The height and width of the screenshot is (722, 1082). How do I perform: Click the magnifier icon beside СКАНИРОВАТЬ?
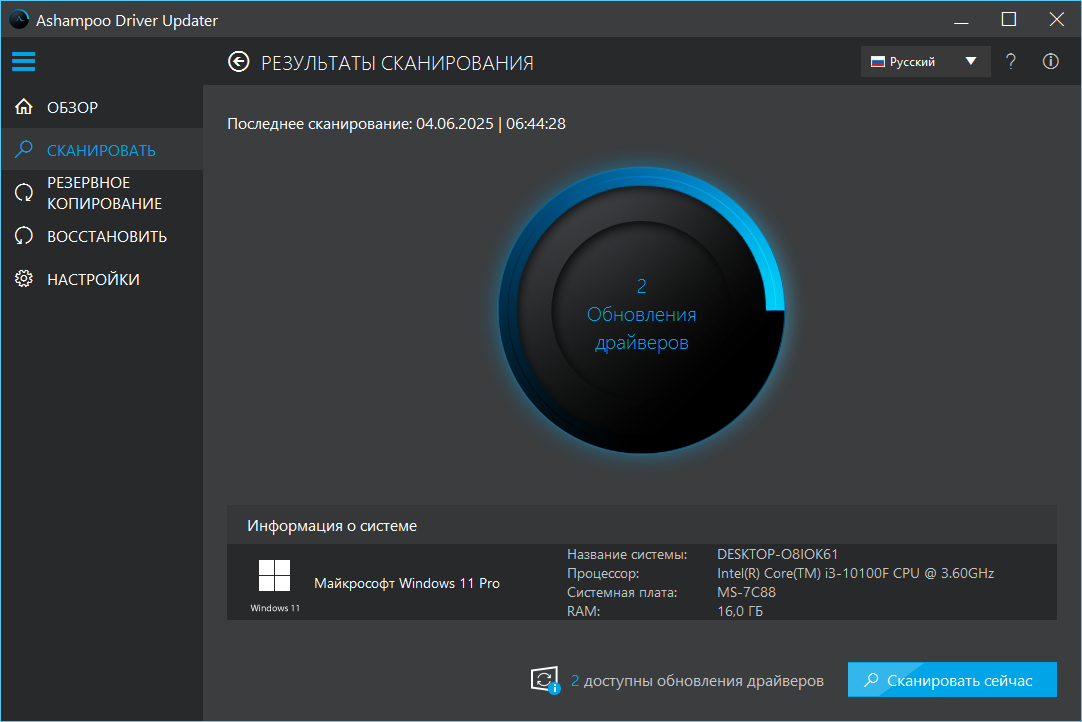point(24,149)
